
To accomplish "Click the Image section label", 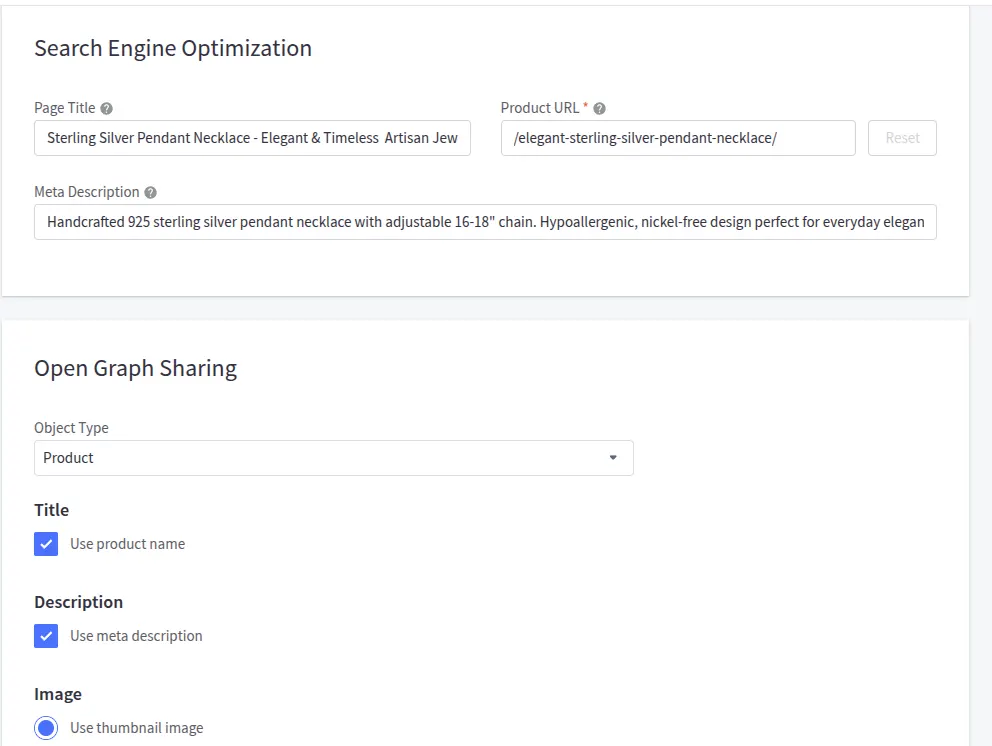I will (58, 695).
